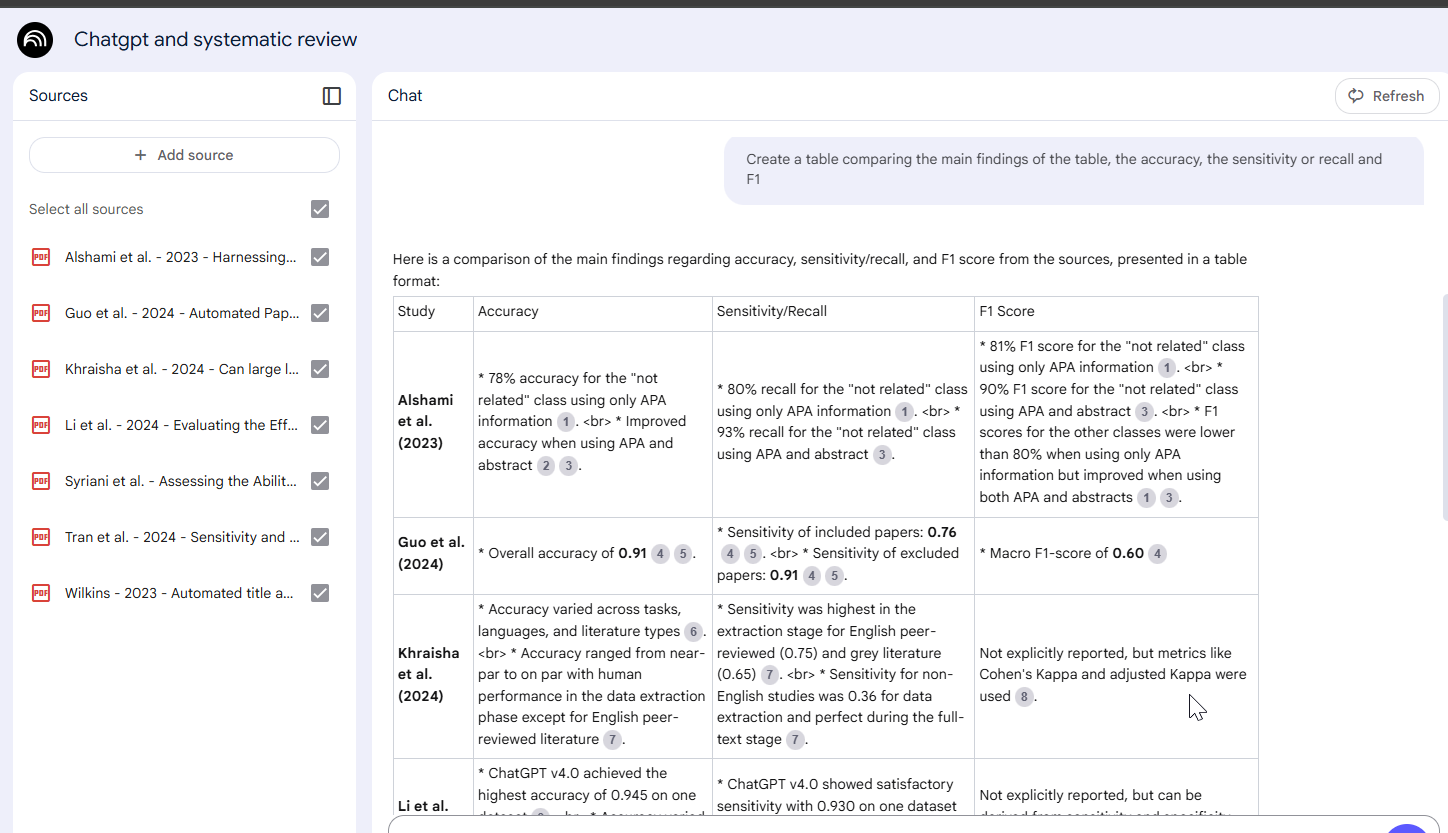1448x833 pixels.
Task: Open citation 2 in Alshami accuracy cell
Action: pos(545,465)
